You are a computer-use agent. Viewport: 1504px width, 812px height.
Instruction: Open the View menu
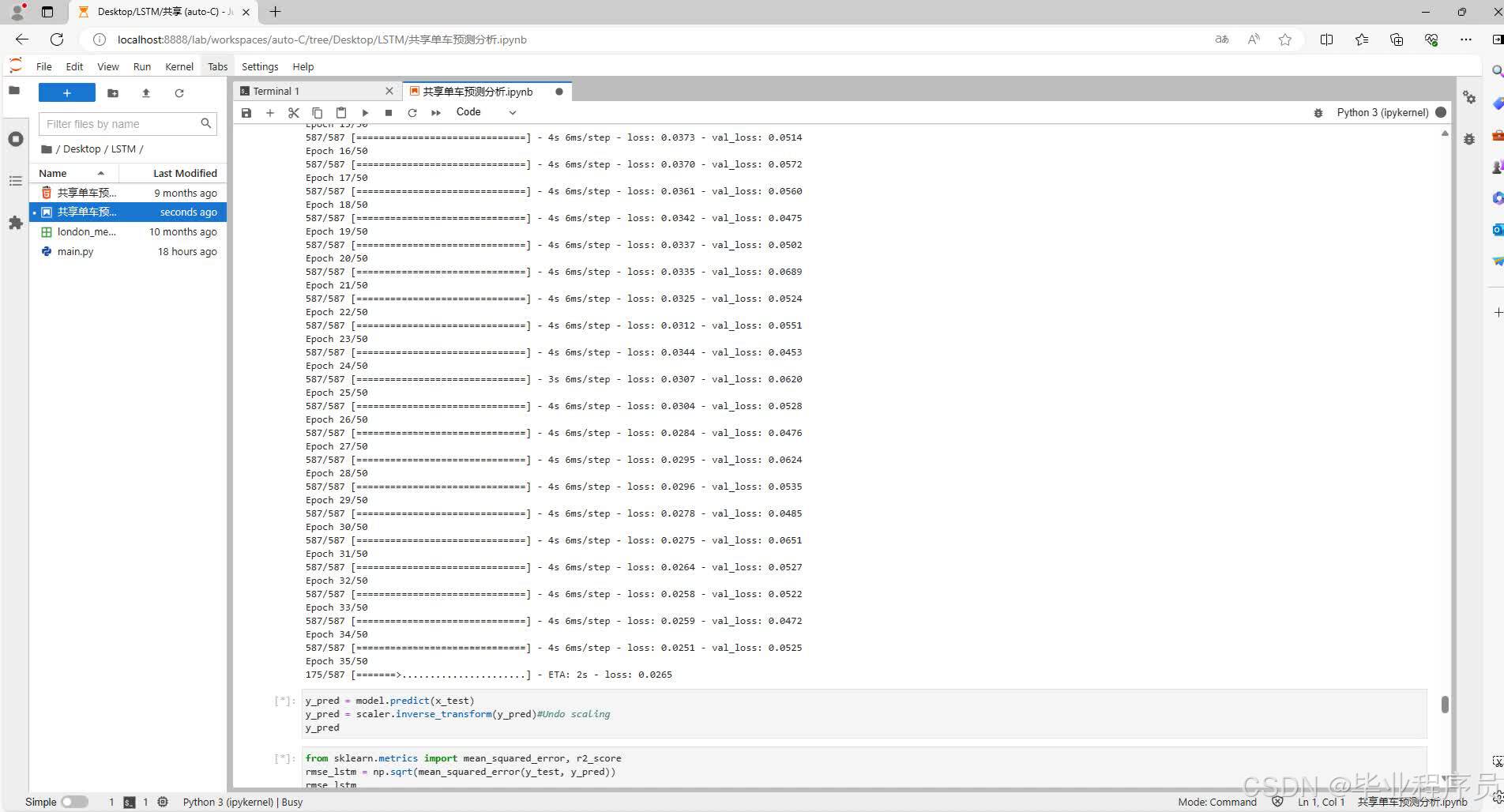tap(108, 66)
